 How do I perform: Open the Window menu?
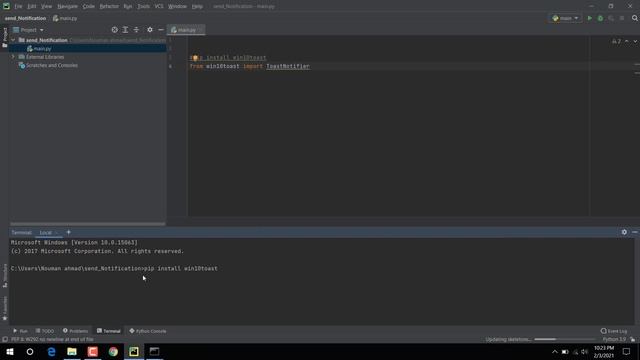[x=177, y=7]
